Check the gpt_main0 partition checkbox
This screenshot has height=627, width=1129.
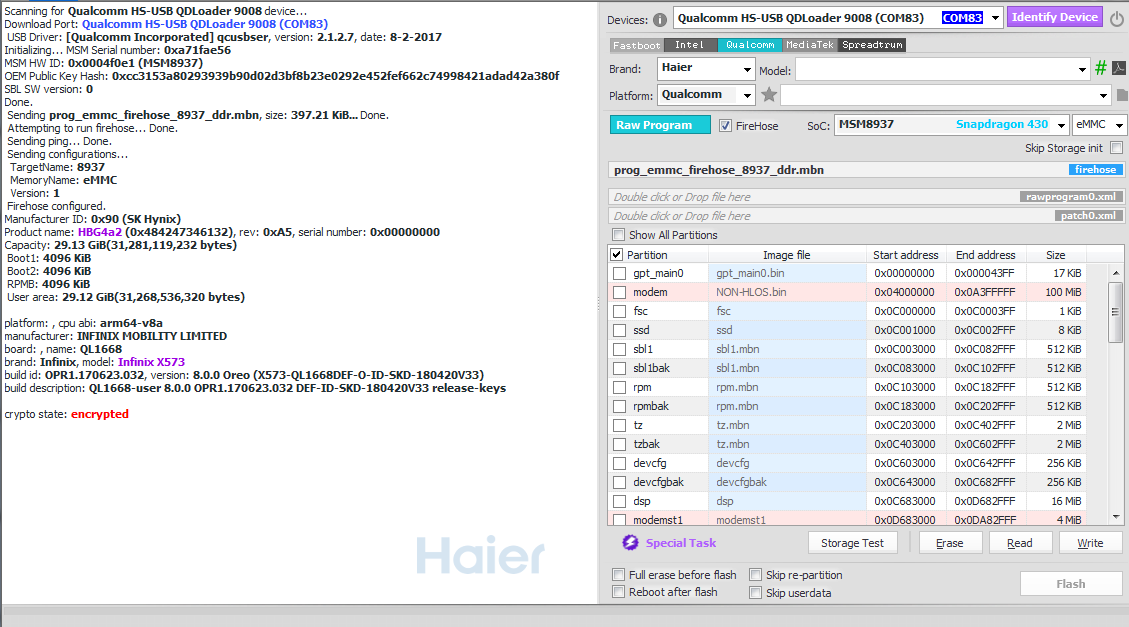619,274
